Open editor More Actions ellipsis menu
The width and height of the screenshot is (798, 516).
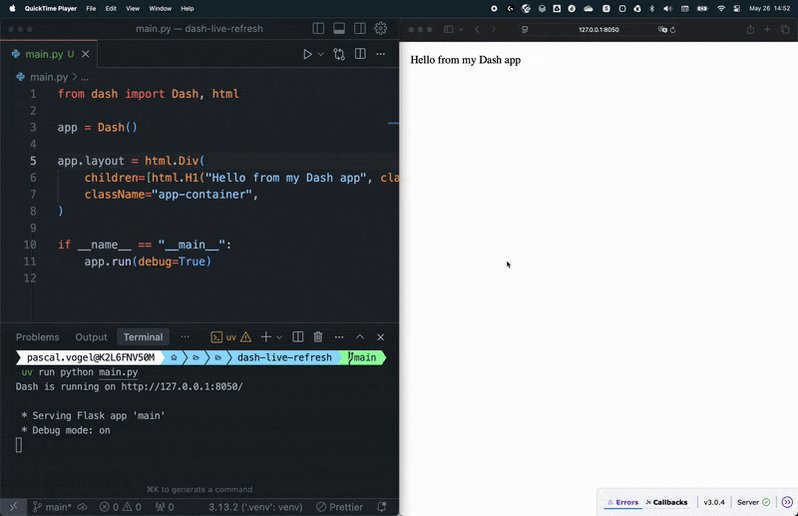click(x=381, y=54)
